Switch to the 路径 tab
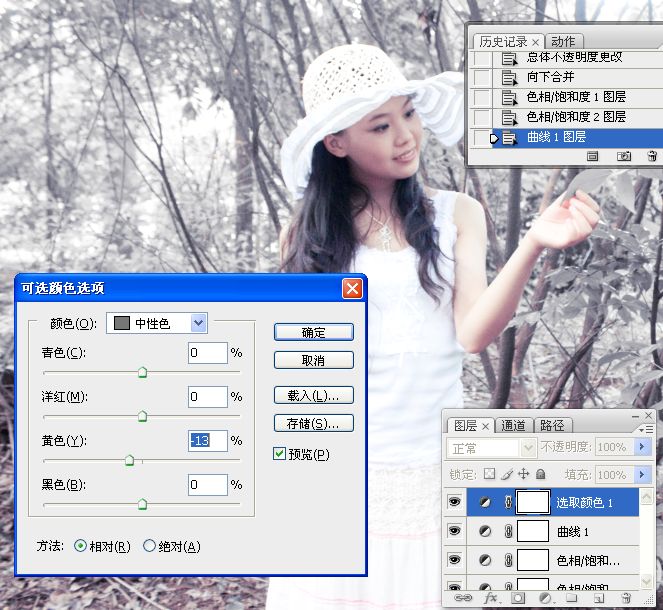 [x=552, y=426]
